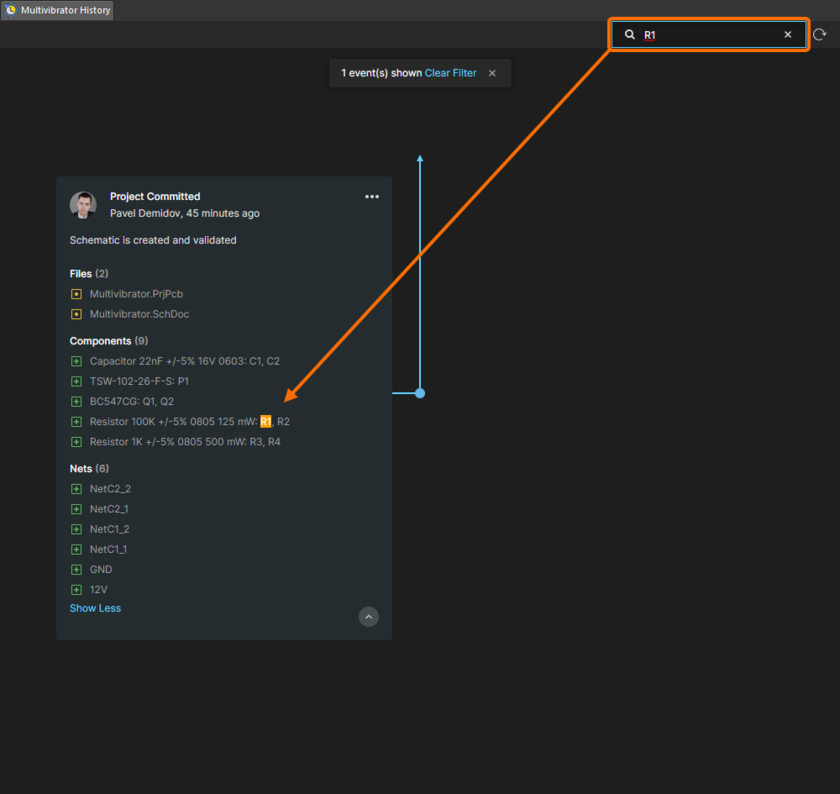Screen dimensions: 840x794
Task: Click the green icon beside TSW-102-26-F-S
Action: [x=76, y=380]
